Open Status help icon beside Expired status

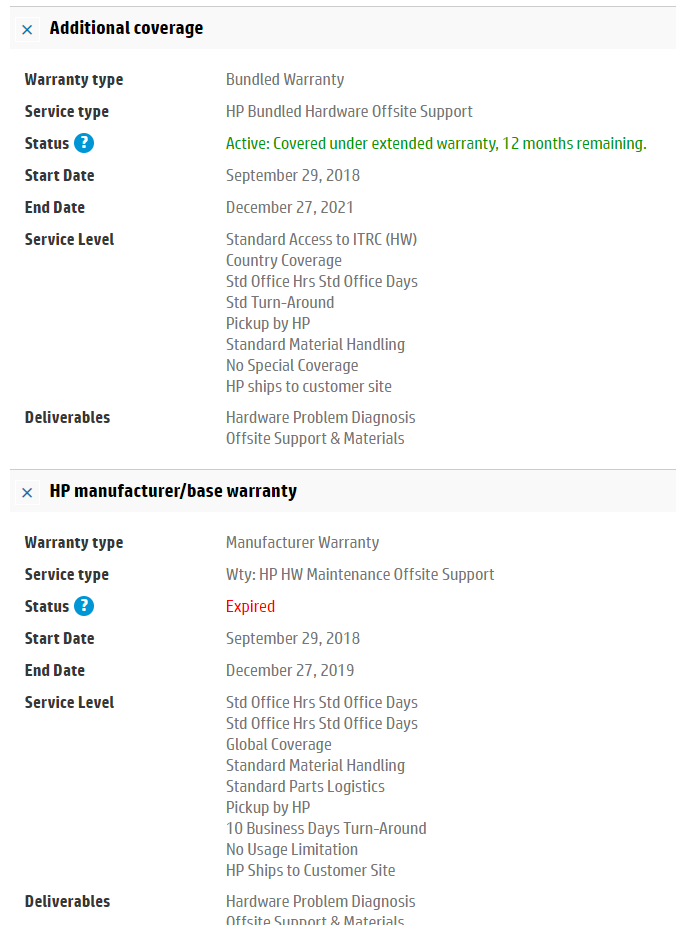pos(84,606)
